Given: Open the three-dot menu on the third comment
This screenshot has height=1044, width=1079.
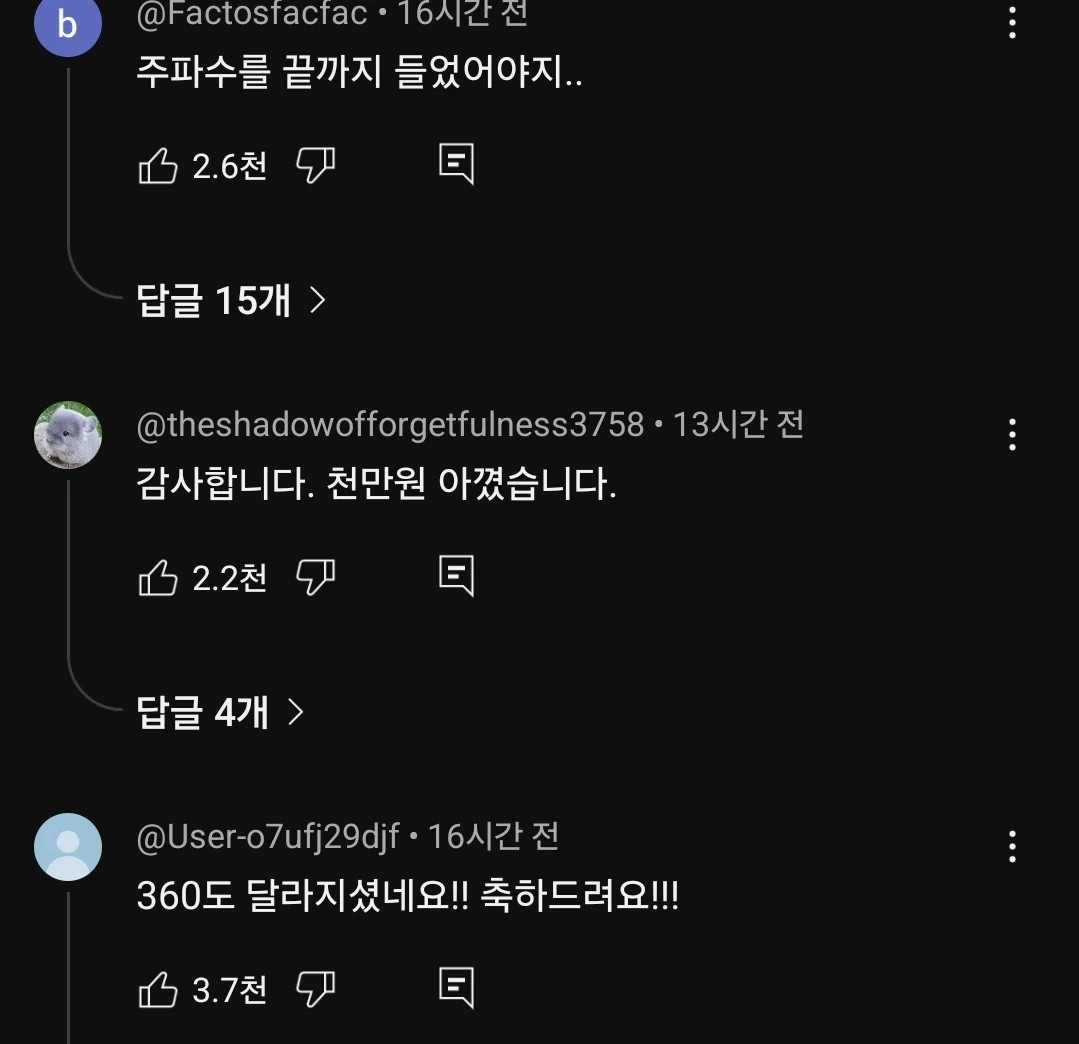Looking at the screenshot, I should tap(1012, 845).
